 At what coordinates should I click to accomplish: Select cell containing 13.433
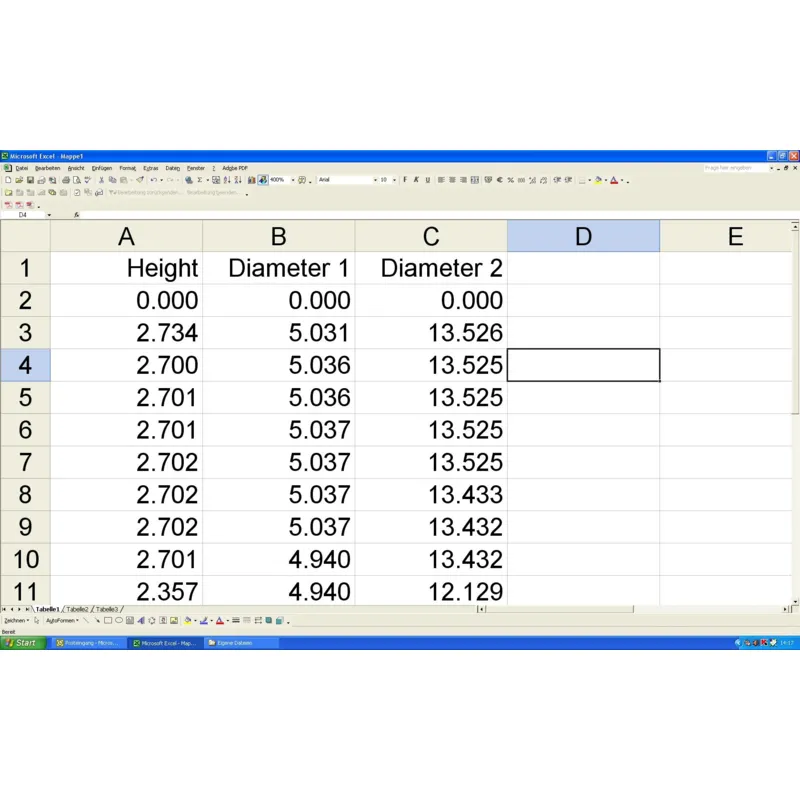point(432,494)
